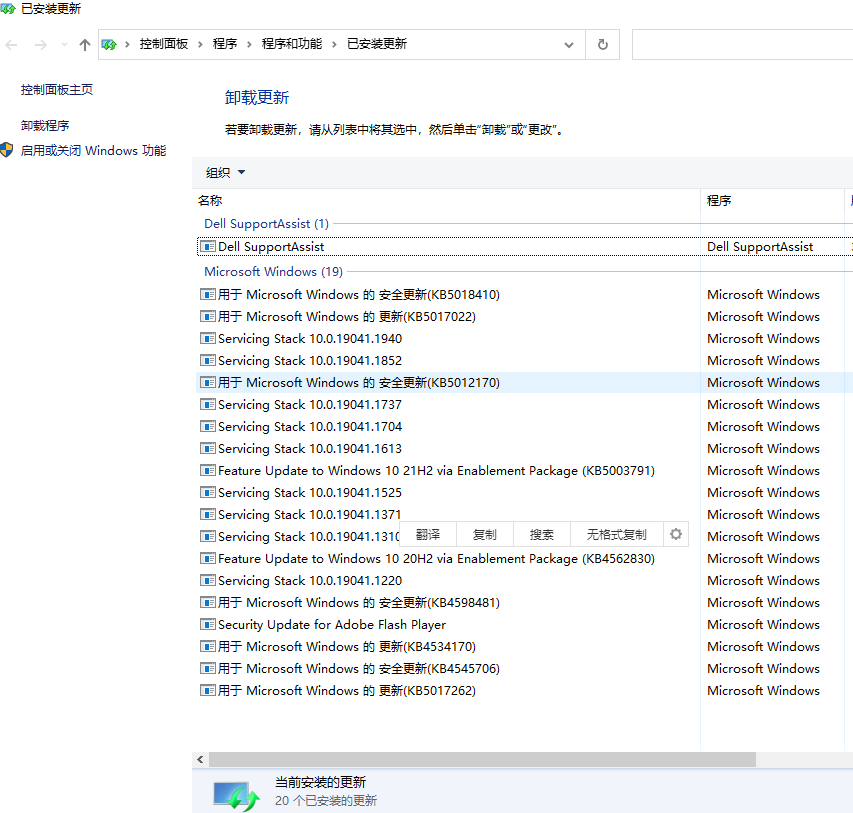Click the icon of KB4562830 feature update
This screenshot has height=813, width=853.
pyautogui.click(x=207, y=558)
